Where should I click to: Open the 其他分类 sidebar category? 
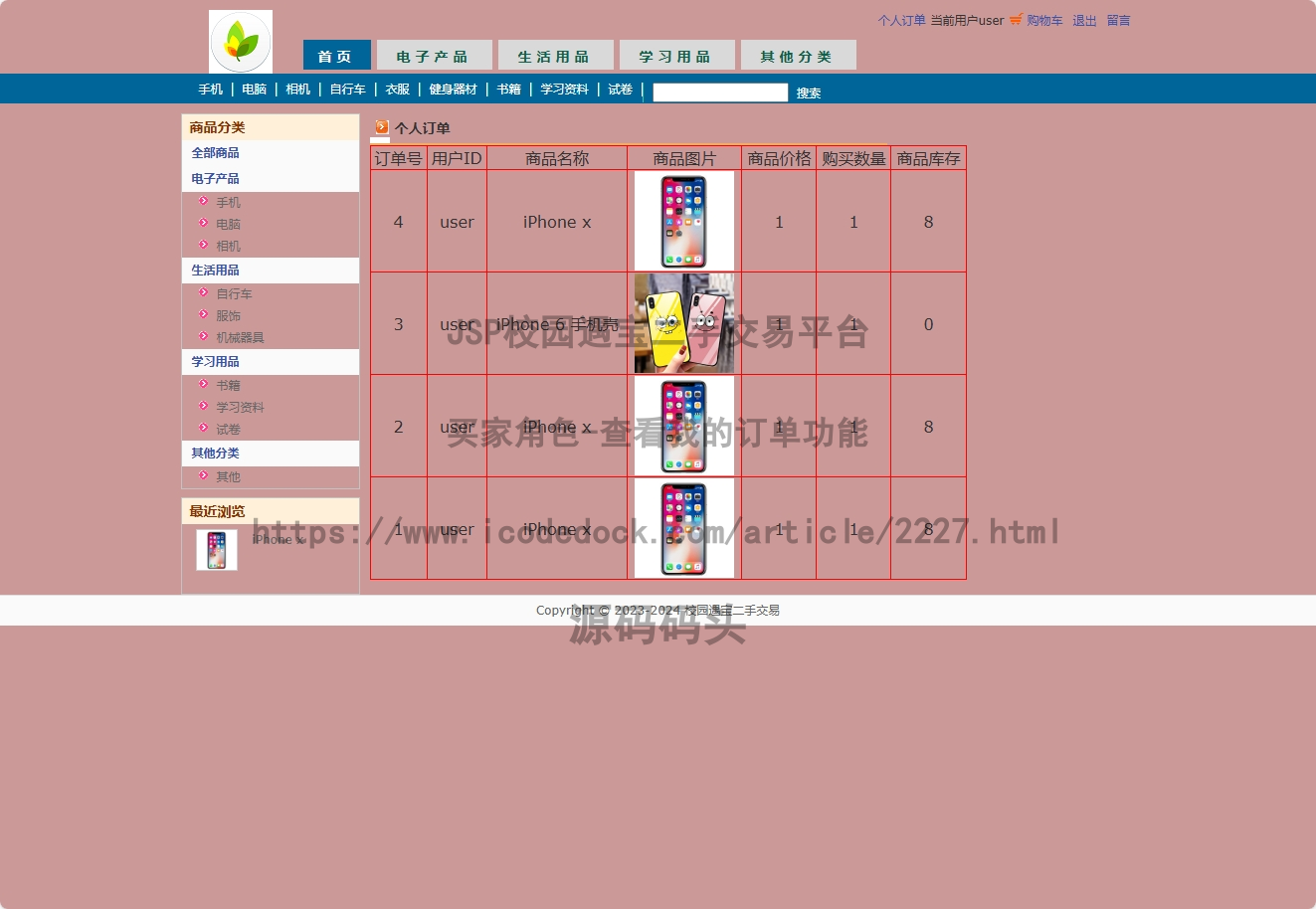coord(216,454)
